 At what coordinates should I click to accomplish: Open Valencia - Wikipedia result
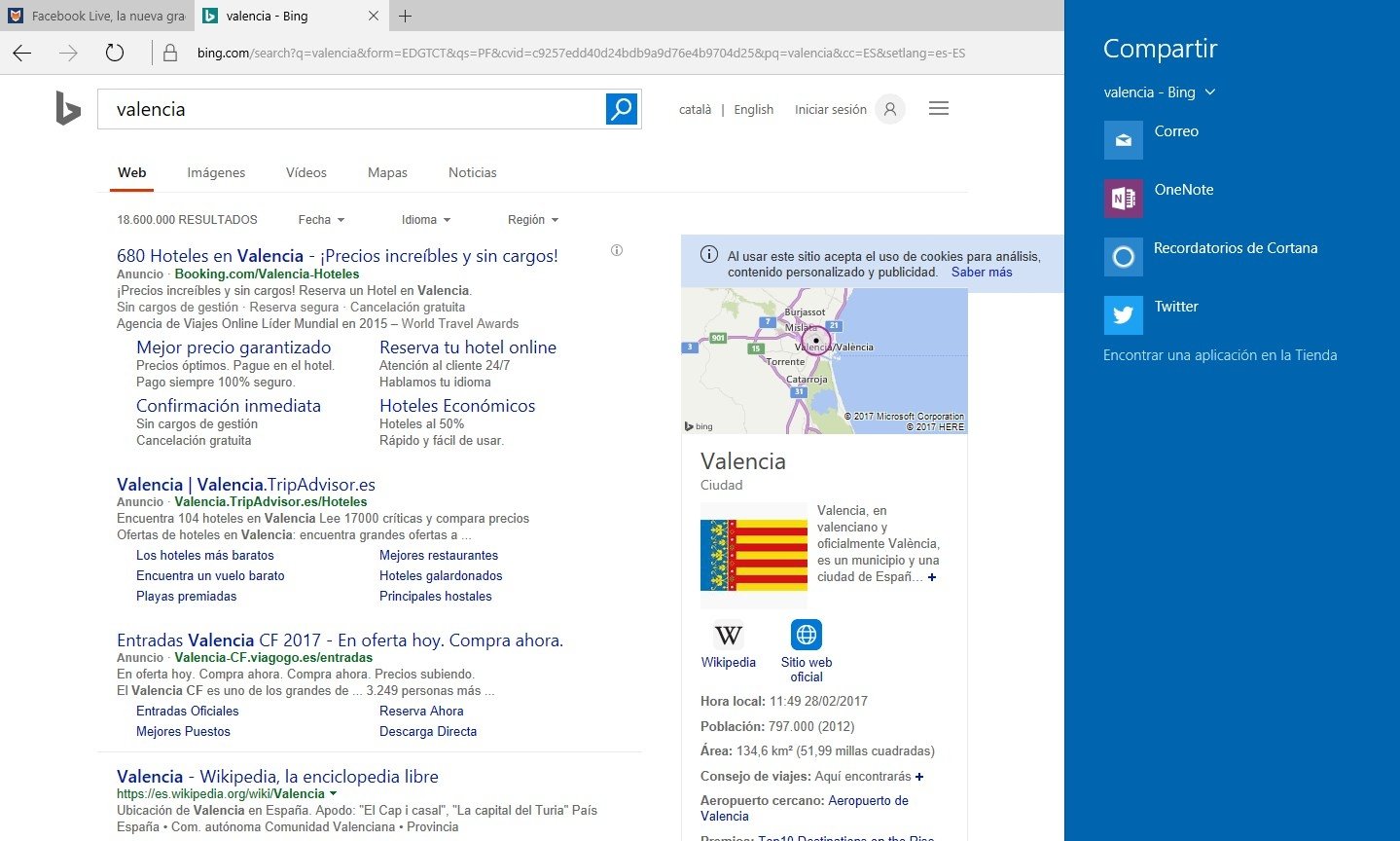pyautogui.click(x=277, y=777)
